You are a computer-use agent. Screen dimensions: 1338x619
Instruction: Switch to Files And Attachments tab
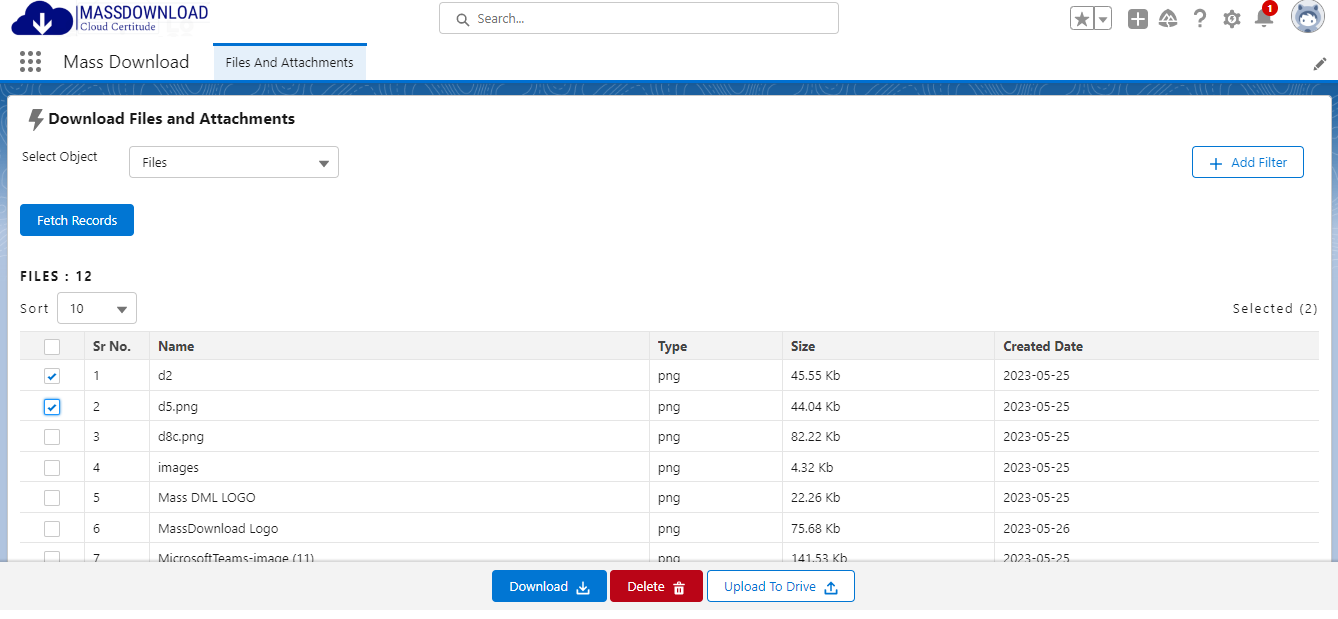289,62
